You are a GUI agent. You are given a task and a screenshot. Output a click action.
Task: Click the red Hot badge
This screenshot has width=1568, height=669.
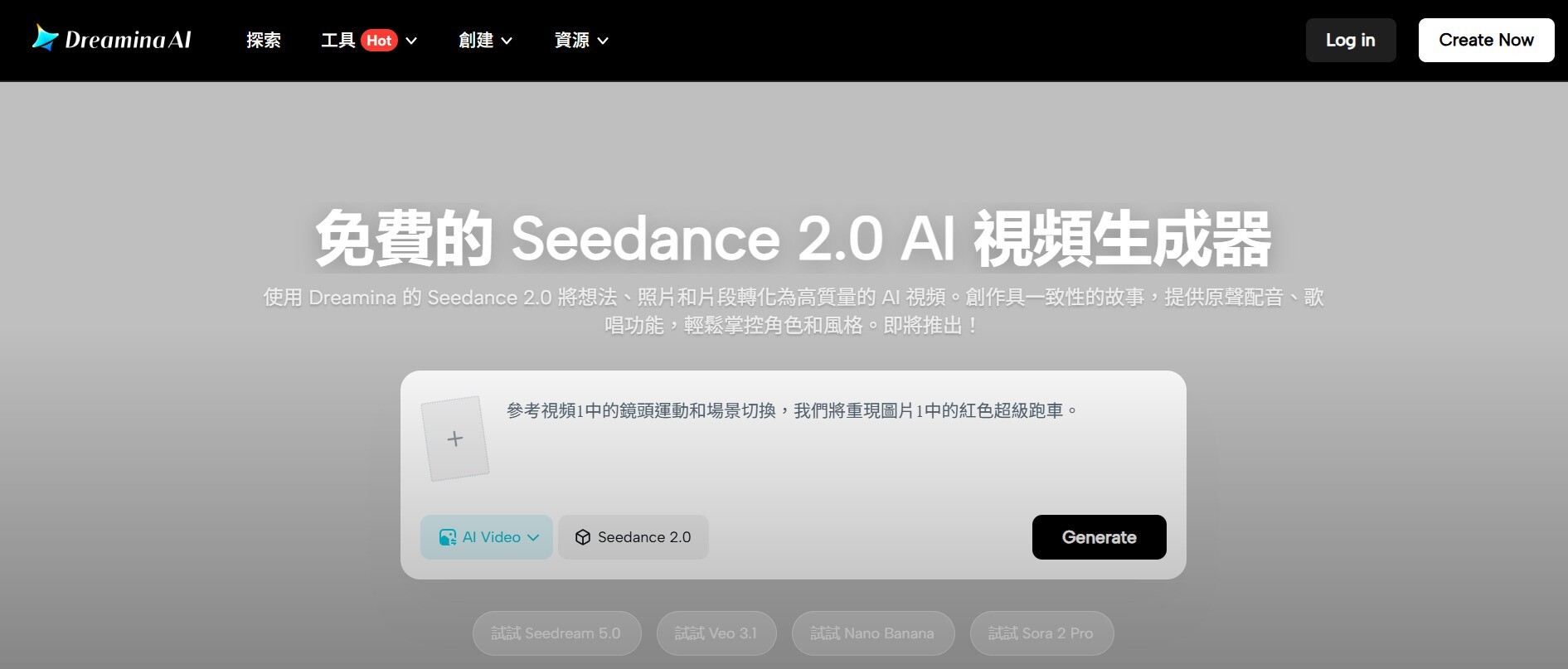click(x=380, y=41)
